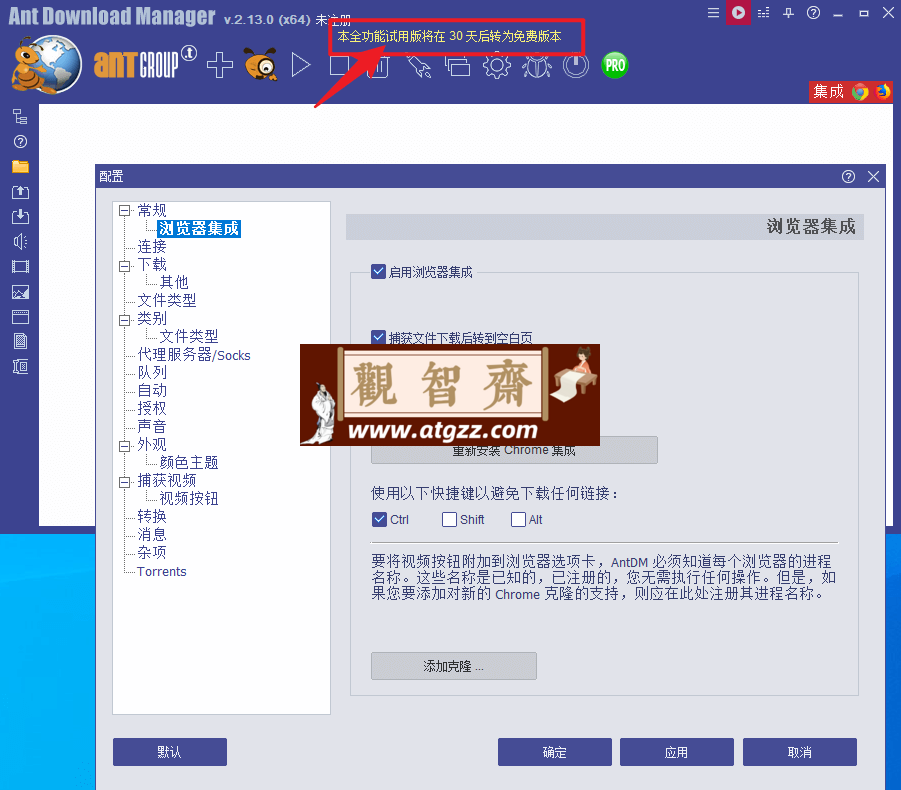Click the red video play icon in title bar
901x790 pixels.
[x=738, y=13]
